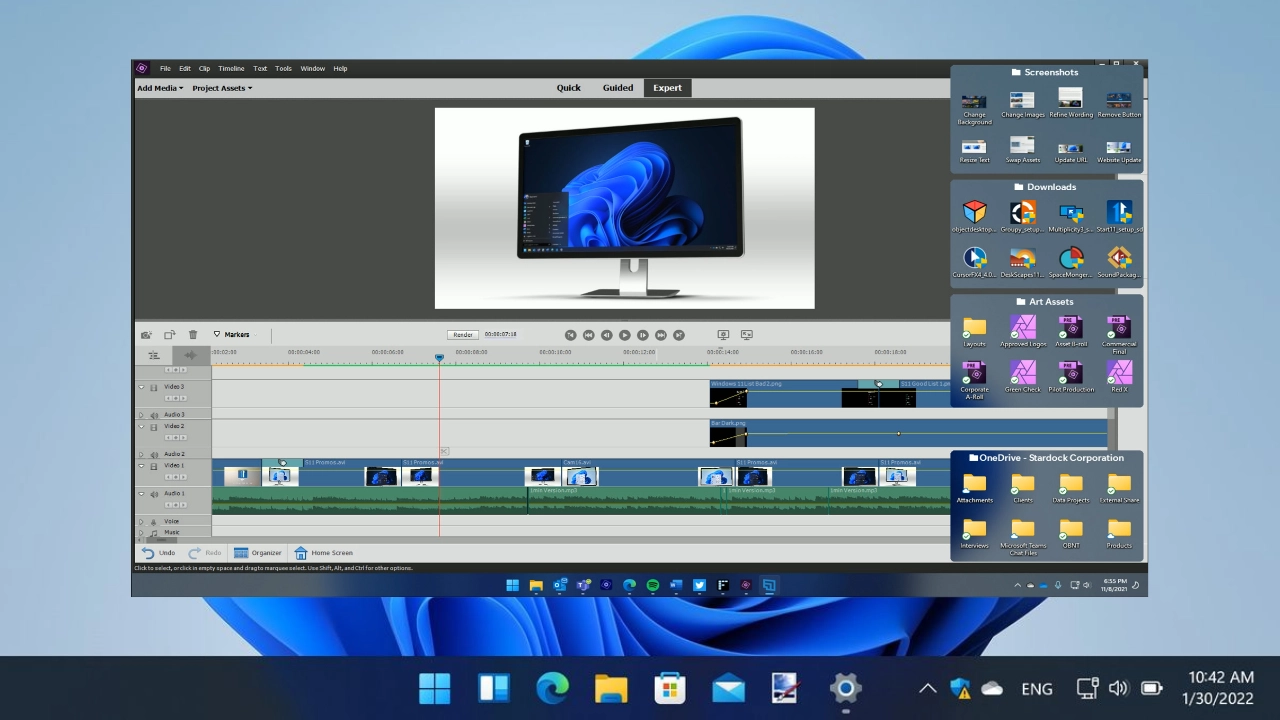
Task: Open Microsoft Store from the outer taskbar
Action: tap(669, 688)
